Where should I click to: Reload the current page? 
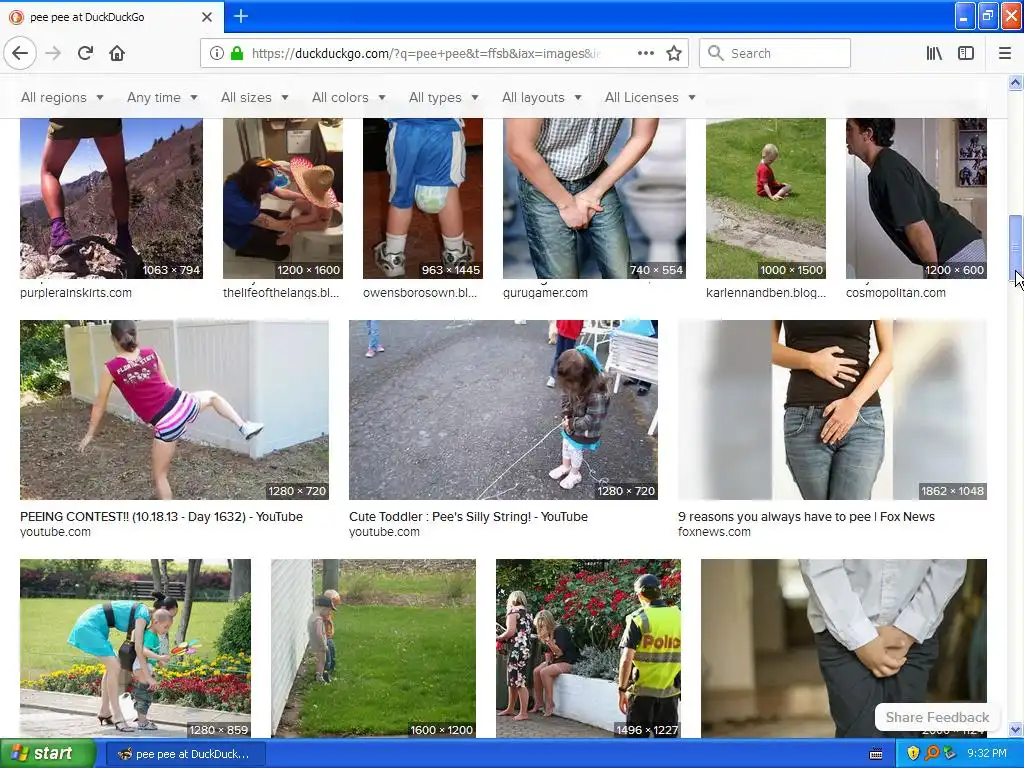85,53
